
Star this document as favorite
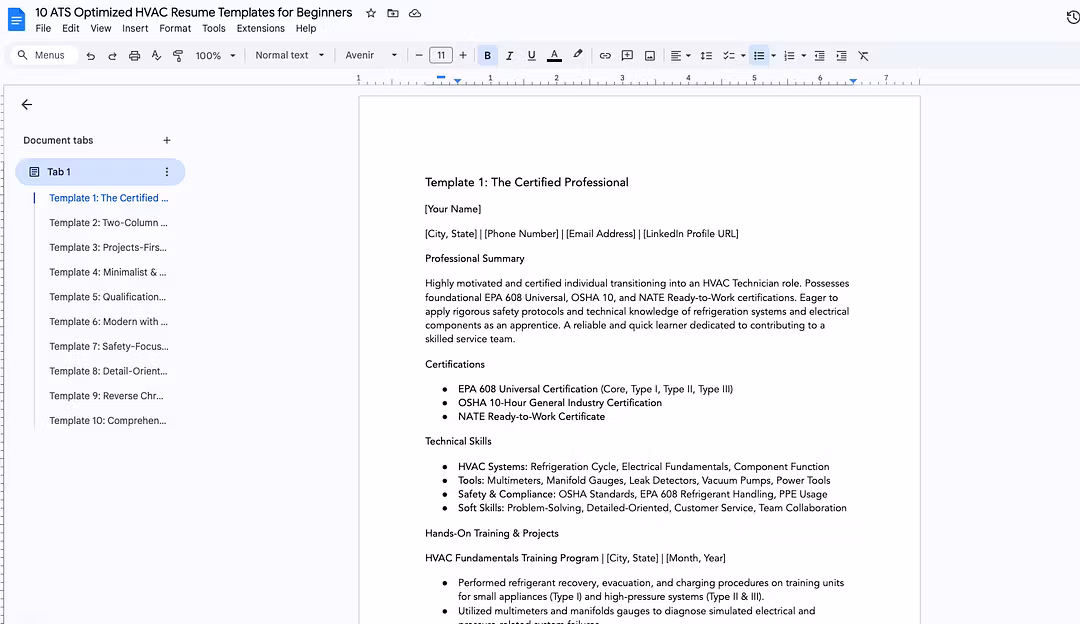371,13
